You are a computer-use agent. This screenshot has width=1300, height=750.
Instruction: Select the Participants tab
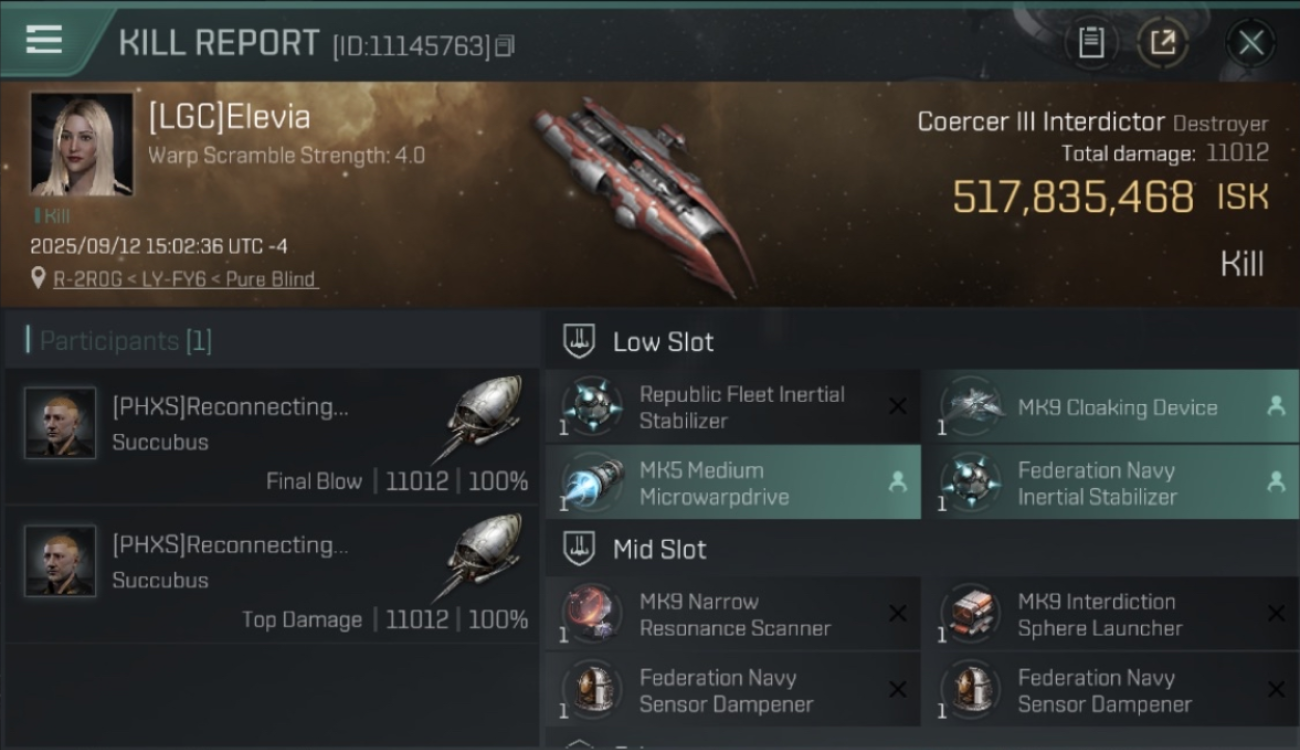click(125, 341)
